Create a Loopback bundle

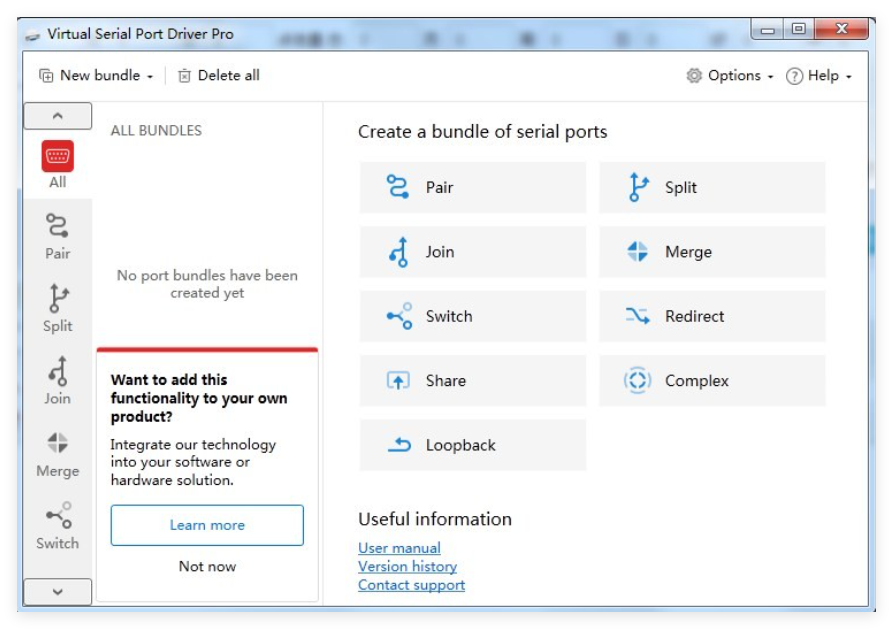(473, 445)
